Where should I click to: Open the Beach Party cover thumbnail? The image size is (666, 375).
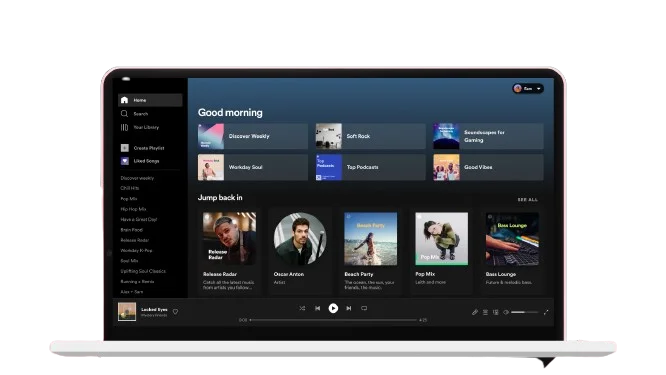[371, 239]
